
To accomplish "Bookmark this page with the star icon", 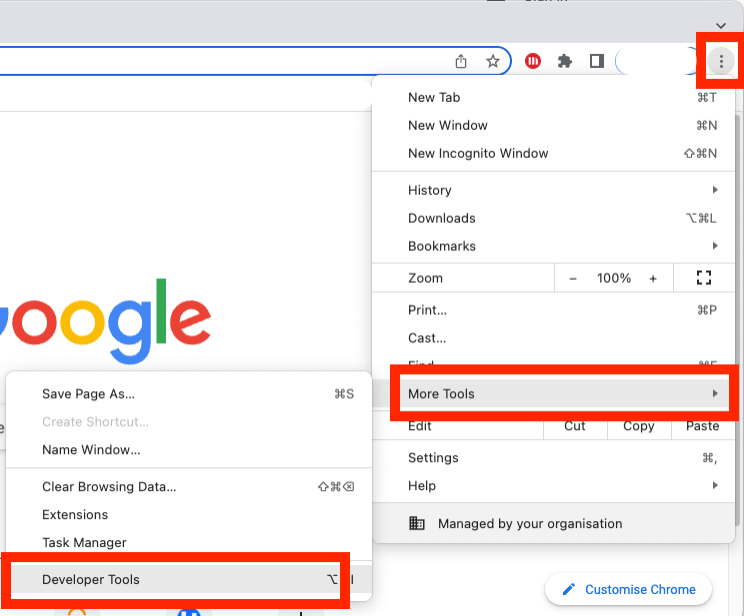I will [x=493, y=62].
